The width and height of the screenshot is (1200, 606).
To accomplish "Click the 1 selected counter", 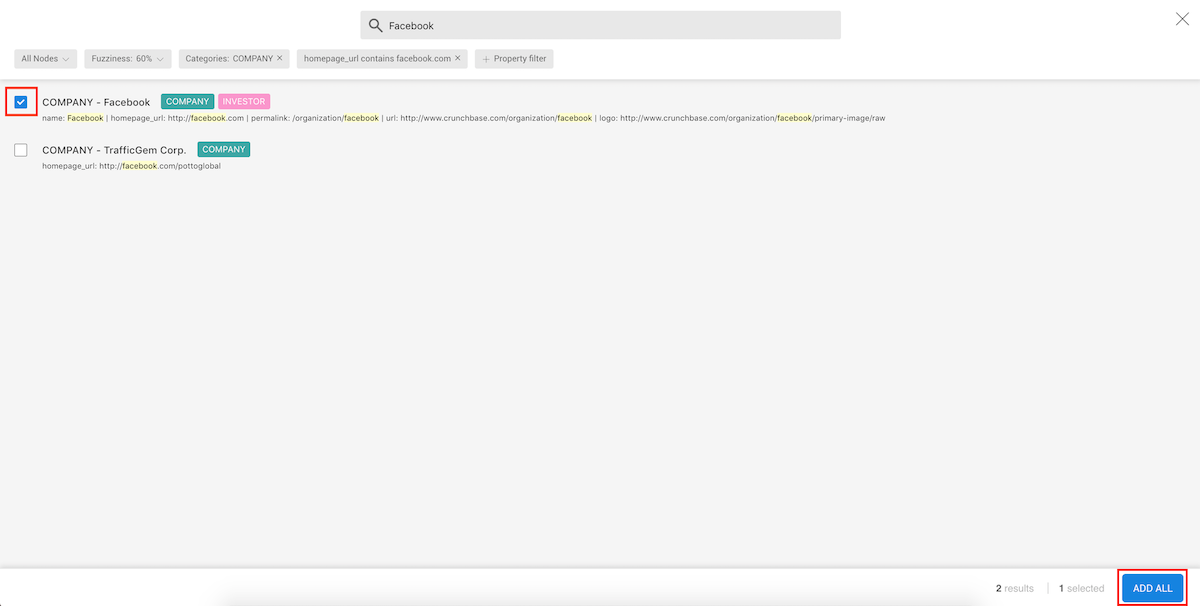I will coord(1081,589).
